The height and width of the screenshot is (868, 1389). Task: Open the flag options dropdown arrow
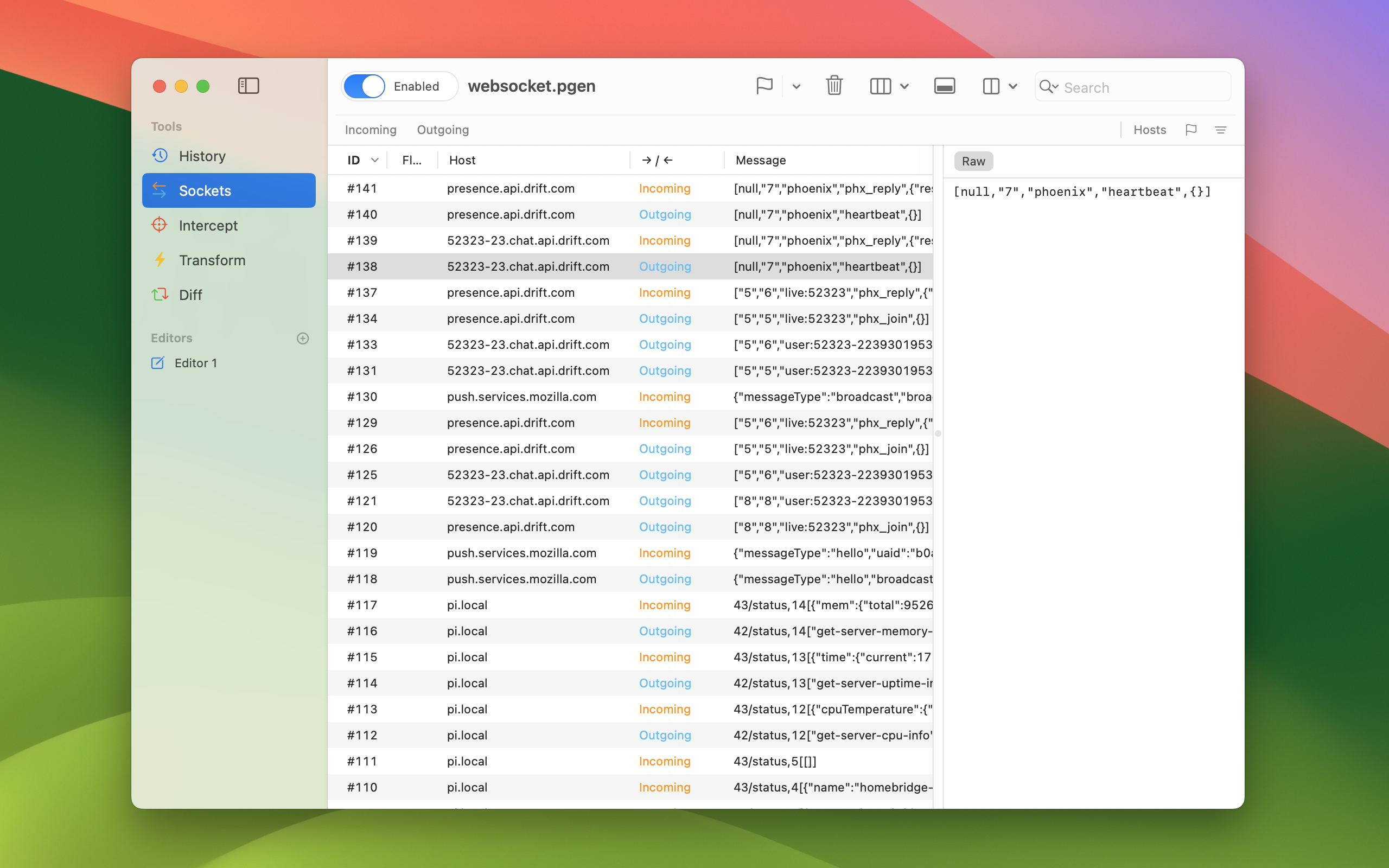[796, 87]
